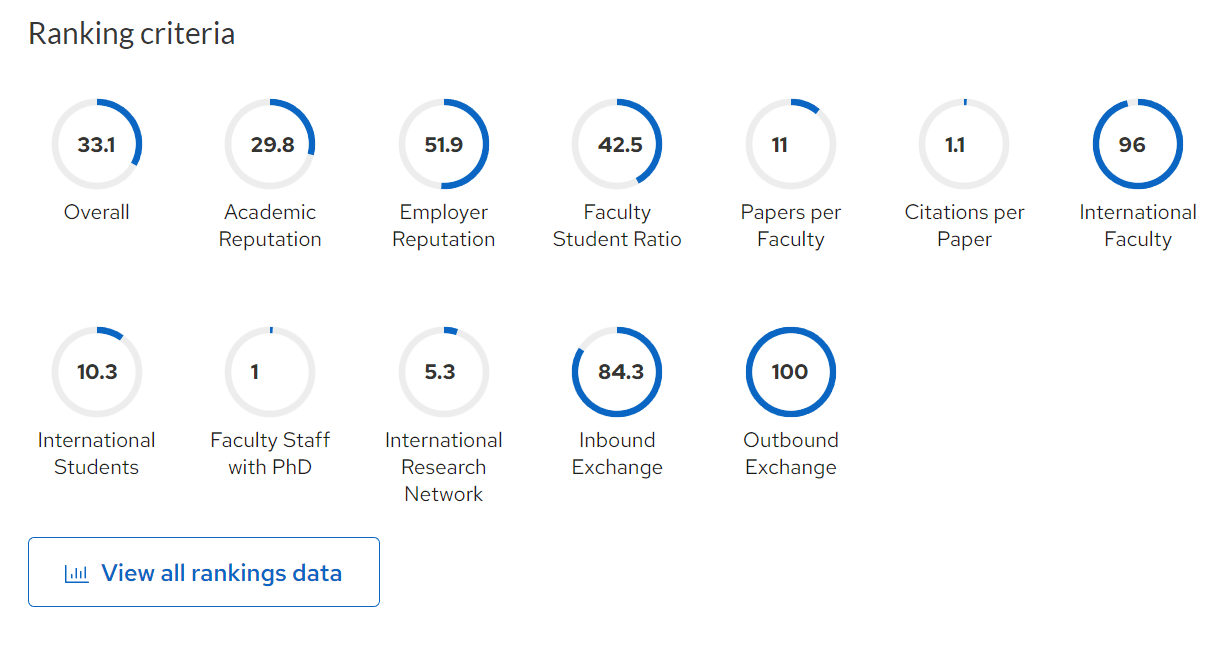Image resolution: width=1218 pixels, height=655 pixels.
Task: Select the Citations per Paper 1.1 ring
Action: coord(964,145)
